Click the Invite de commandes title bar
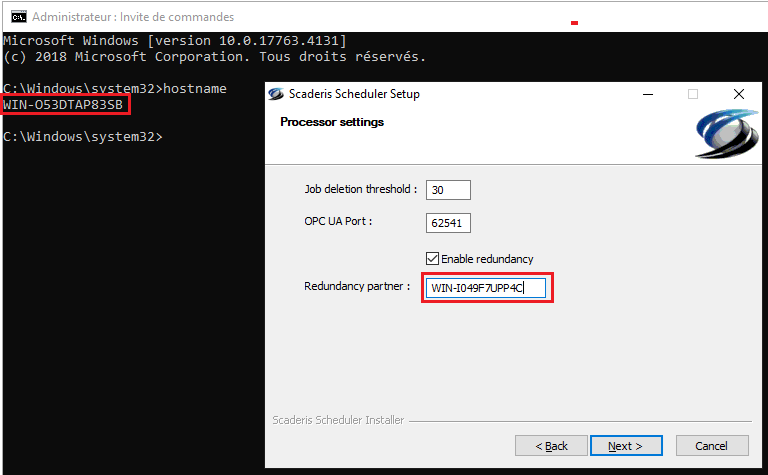The image size is (768, 475). 300,16
